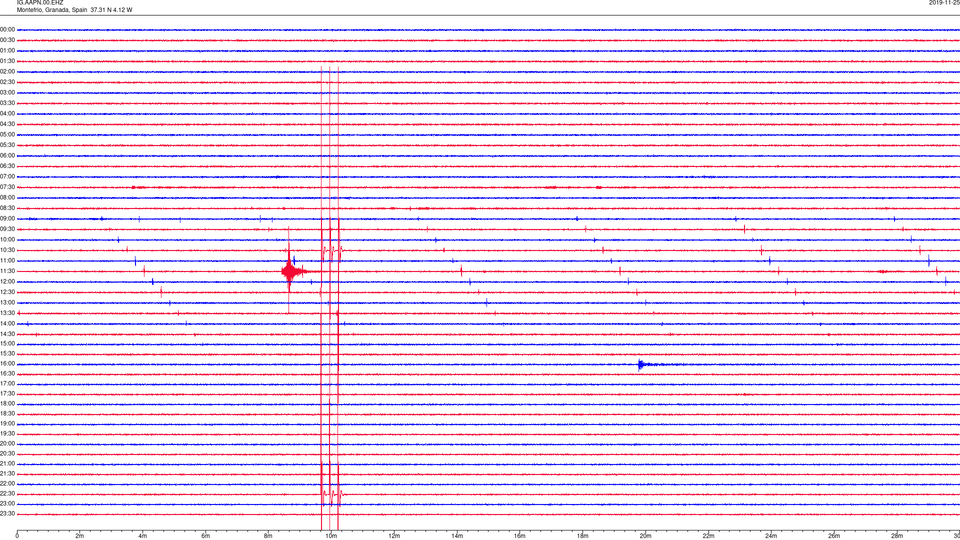This screenshot has height=540, width=960.
Task: Select the 01:30 time label
Action: click(x=7, y=61)
